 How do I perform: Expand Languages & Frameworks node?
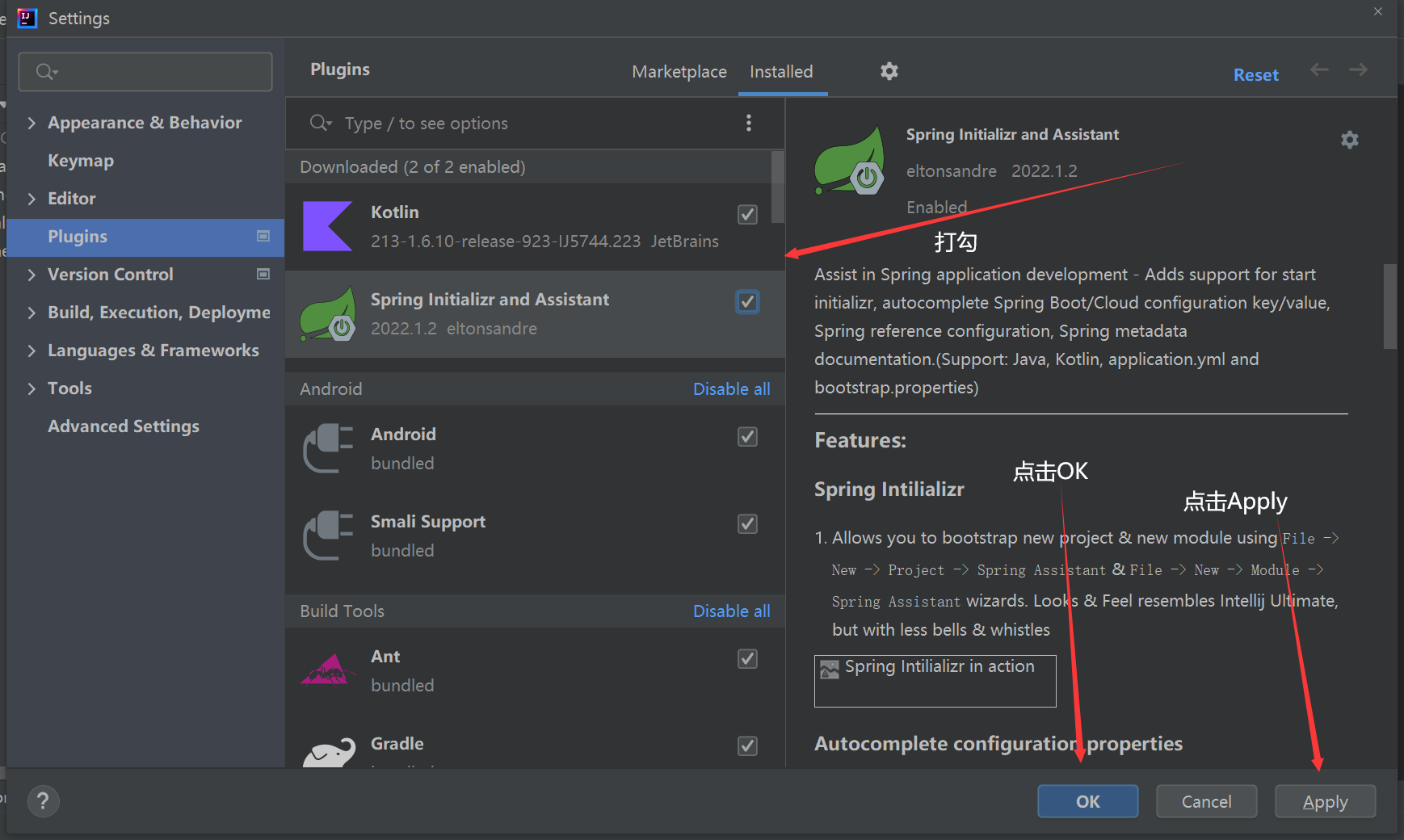coord(32,351)
